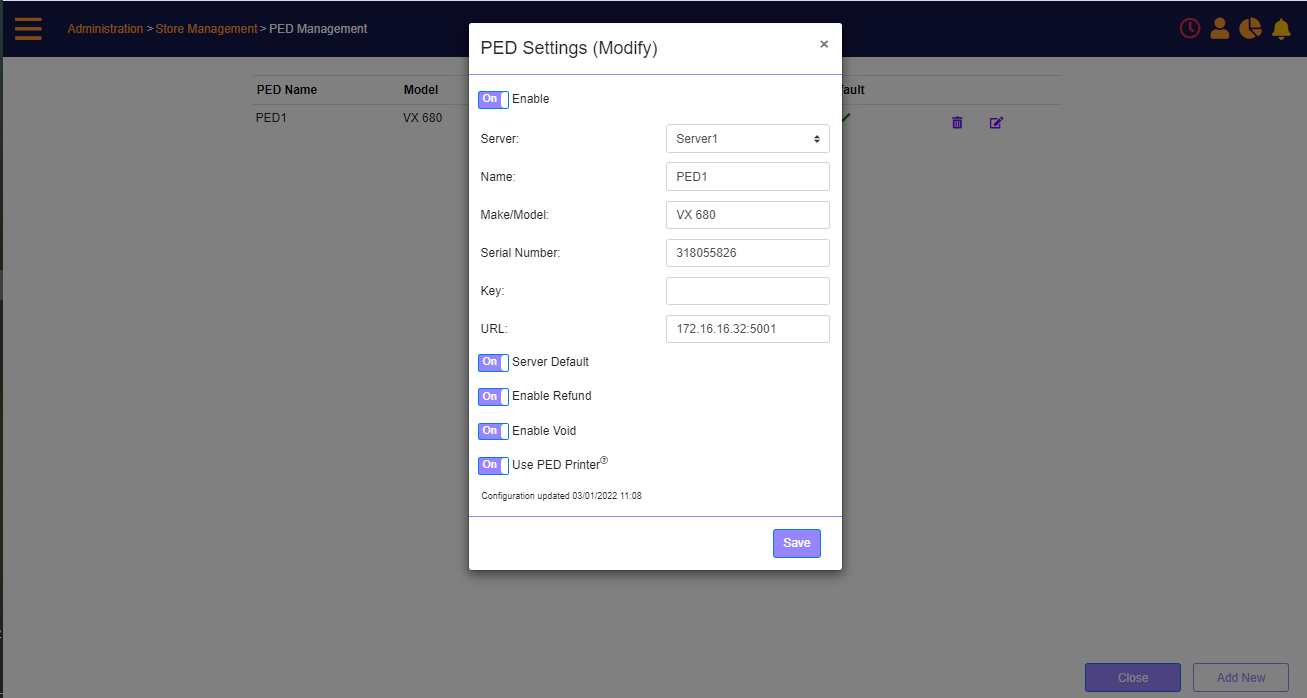Screen dimensions: 1307x698
Task: Open the Server dropdown showing Server1
Action: click(748, 139)
